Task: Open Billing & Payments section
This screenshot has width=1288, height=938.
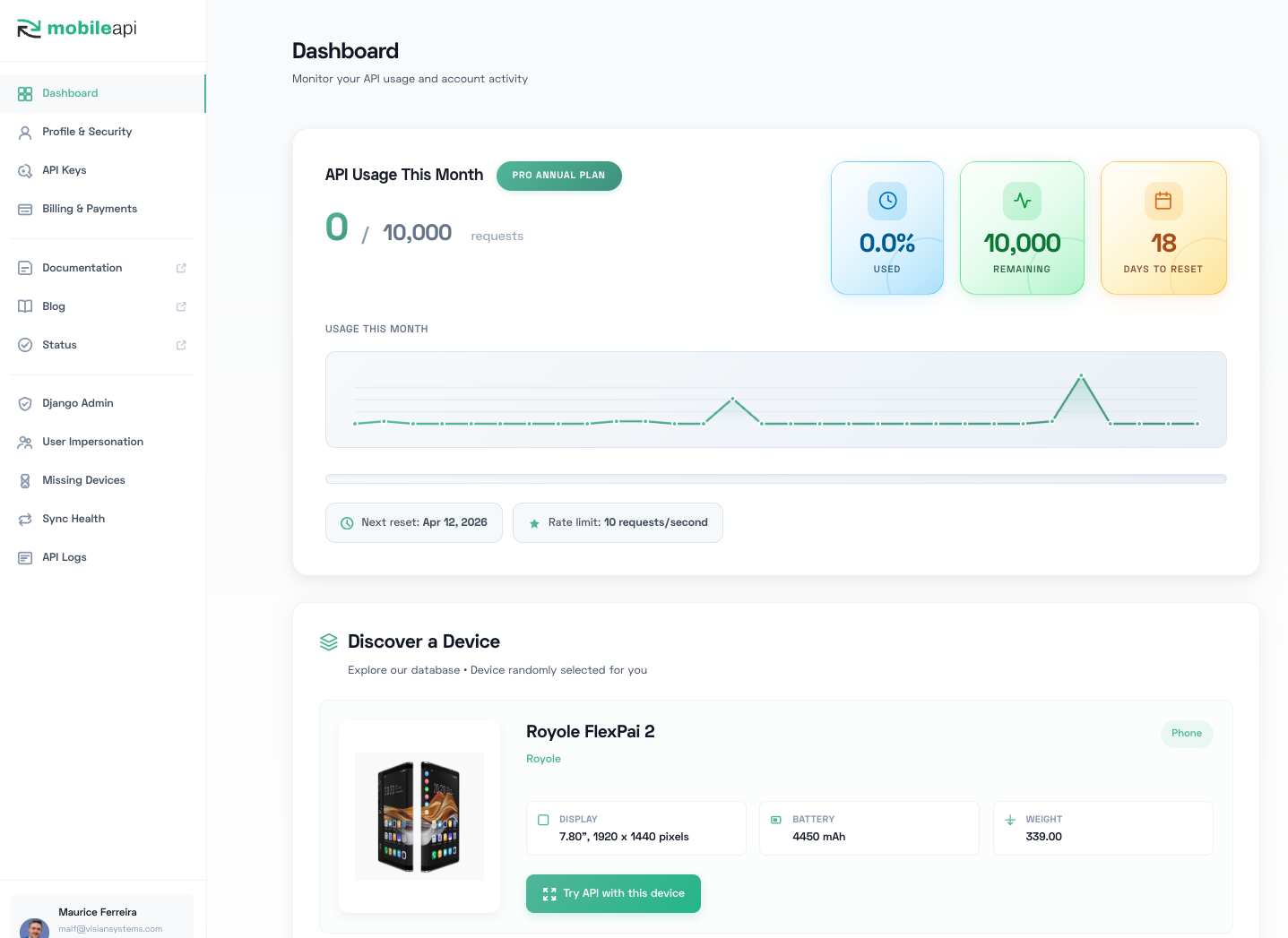Action: [x=90, y=209]
